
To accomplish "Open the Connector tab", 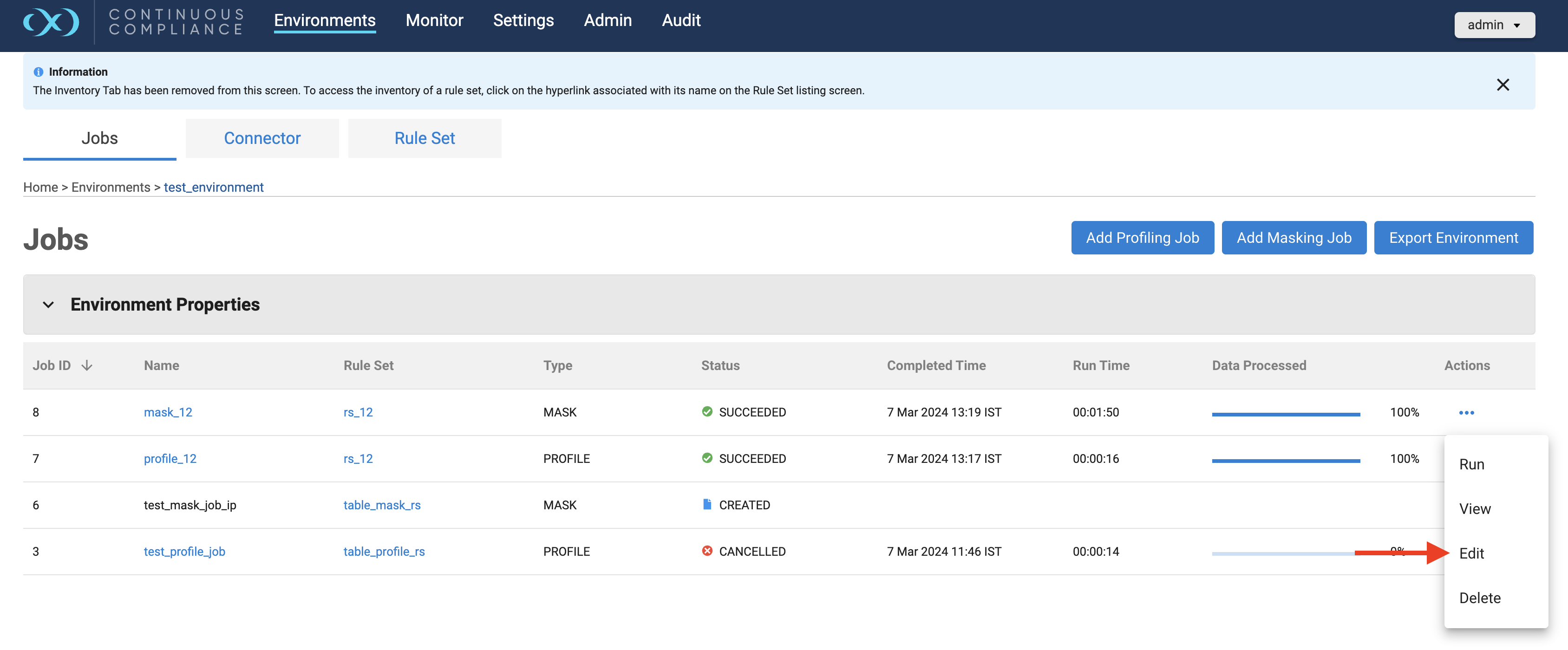I will click(262, 138).
